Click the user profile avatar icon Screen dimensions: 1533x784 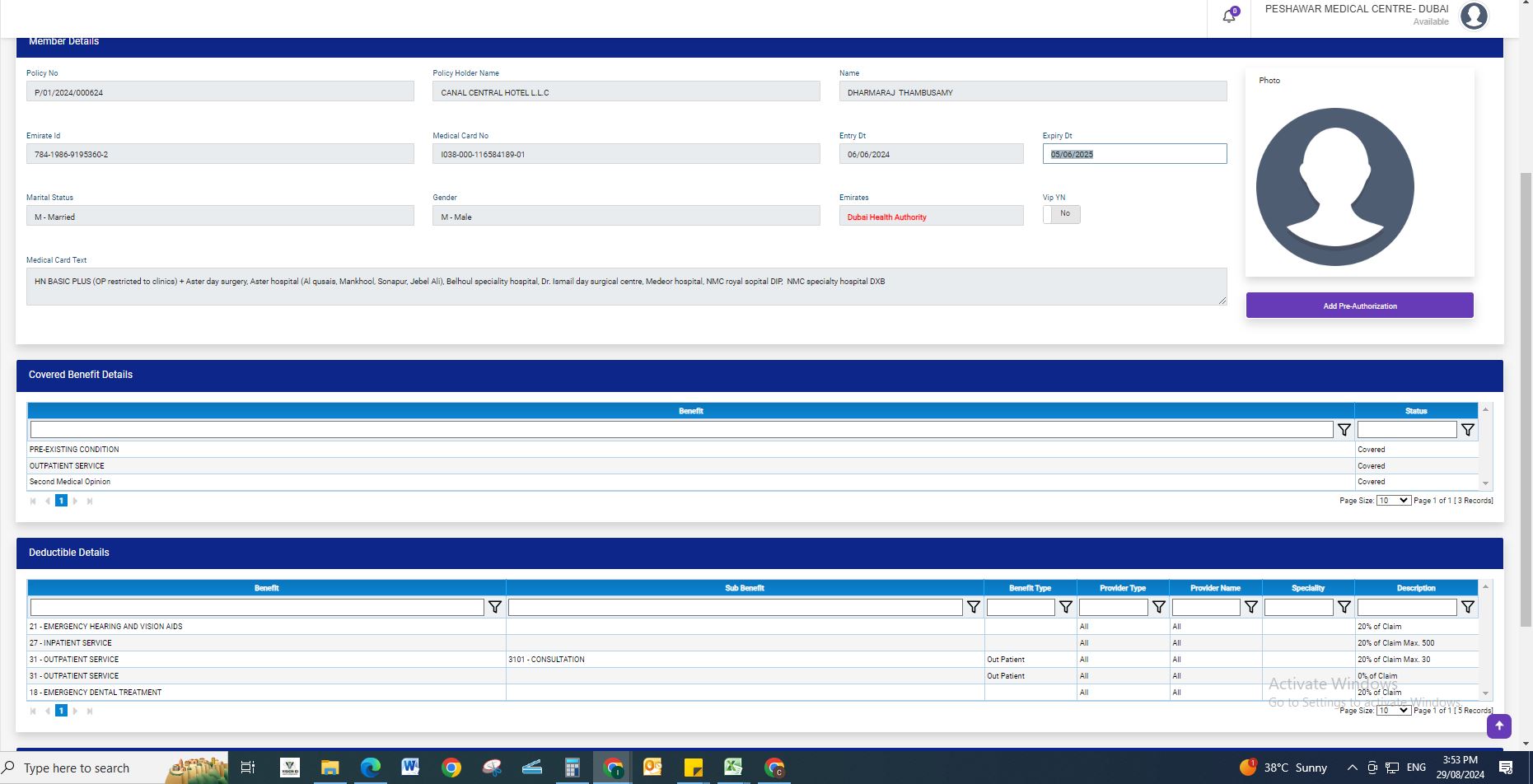click(x=1473, y=16)
